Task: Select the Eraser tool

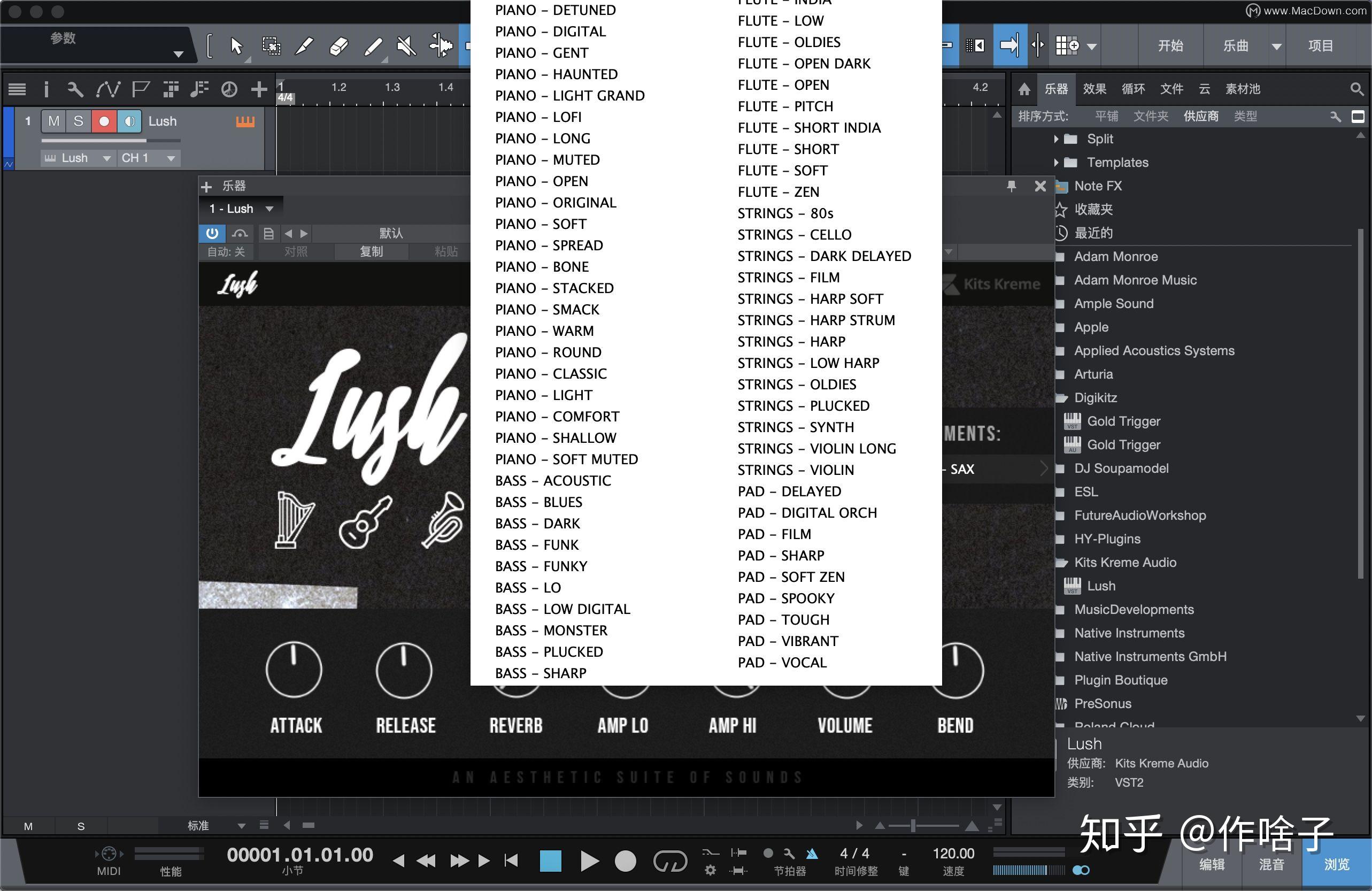Action: click(340, 45)
